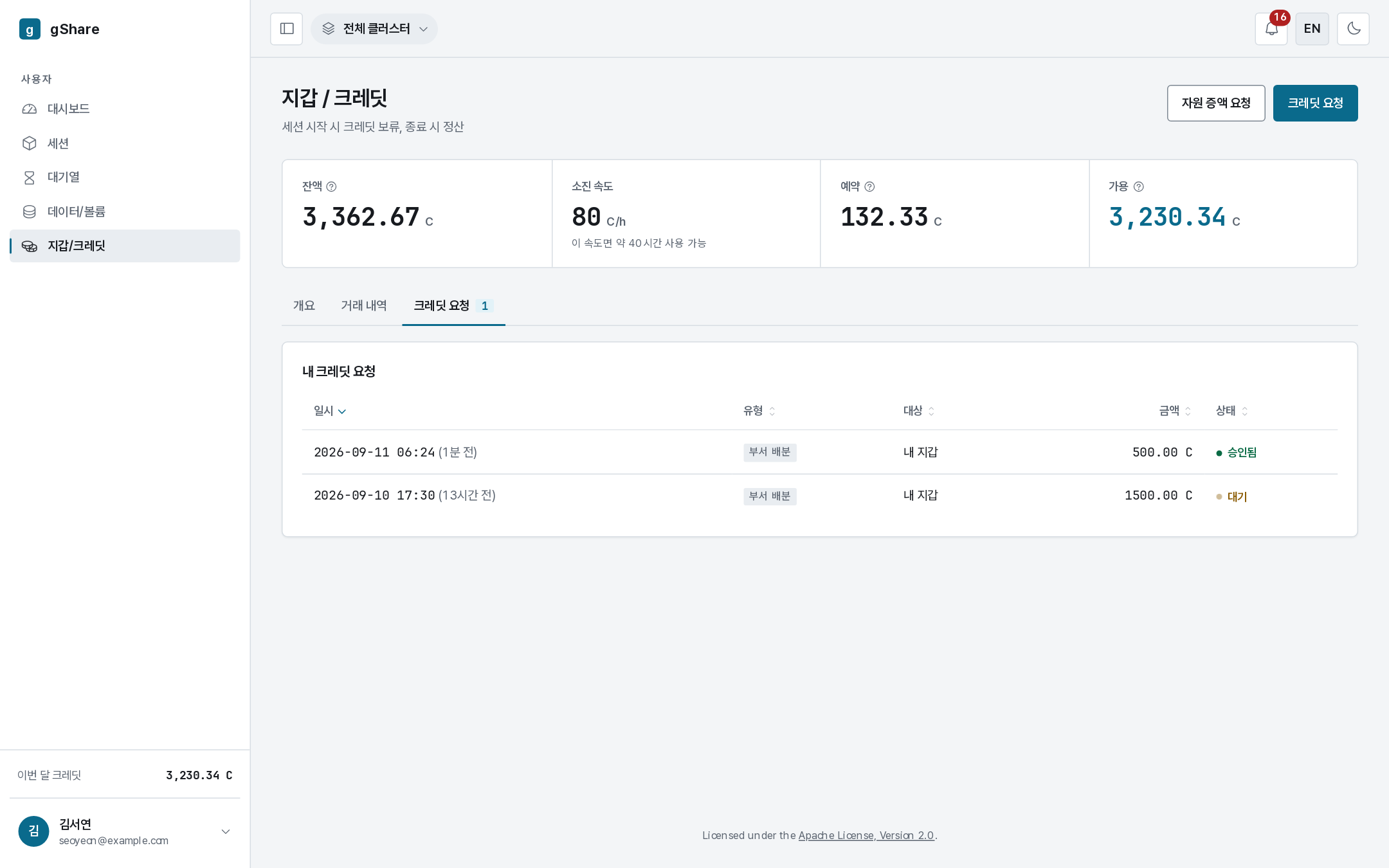The height and width of the screenshot is (868, 1389).
Task: Switch language with EN button
Action: [1312, 29]
